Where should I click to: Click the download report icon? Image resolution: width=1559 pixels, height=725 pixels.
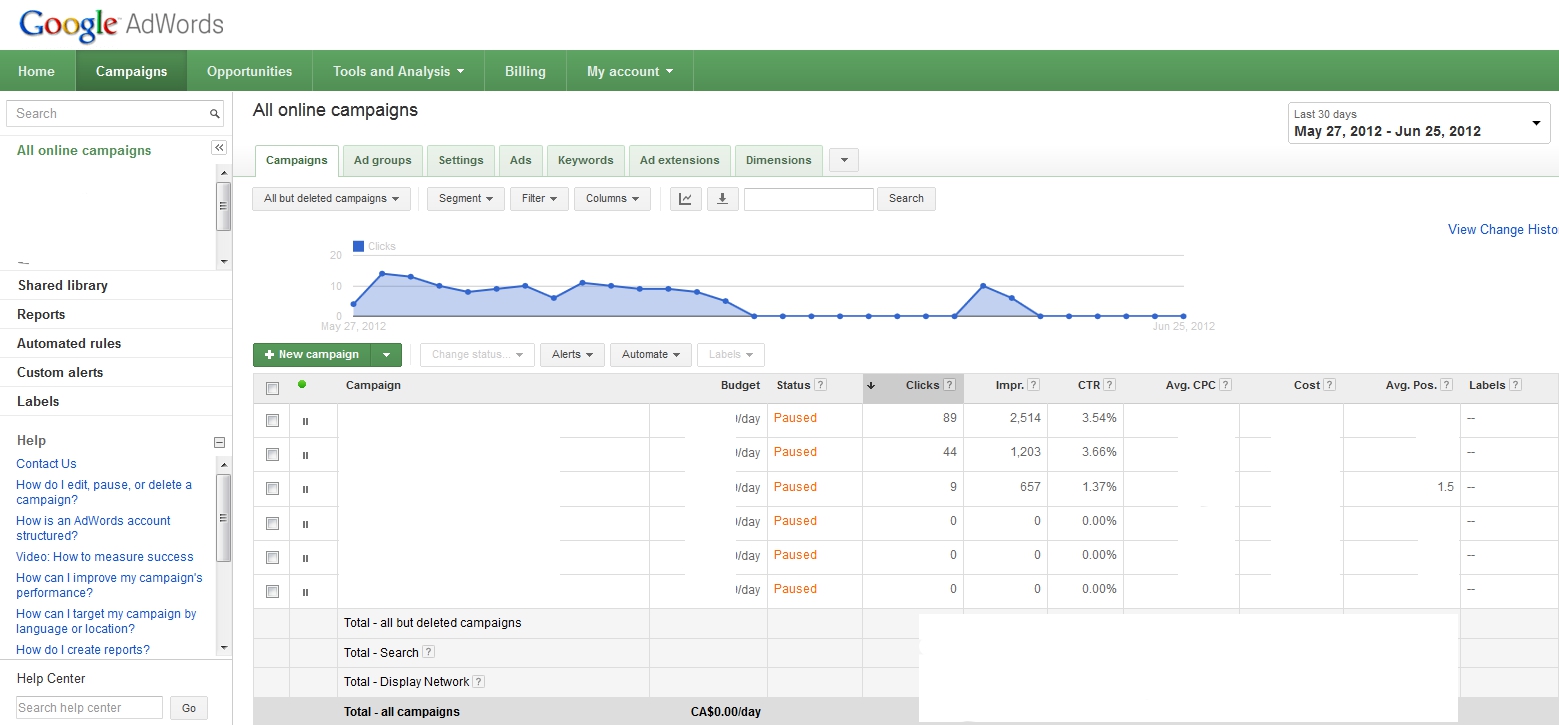tap(722, 199)
